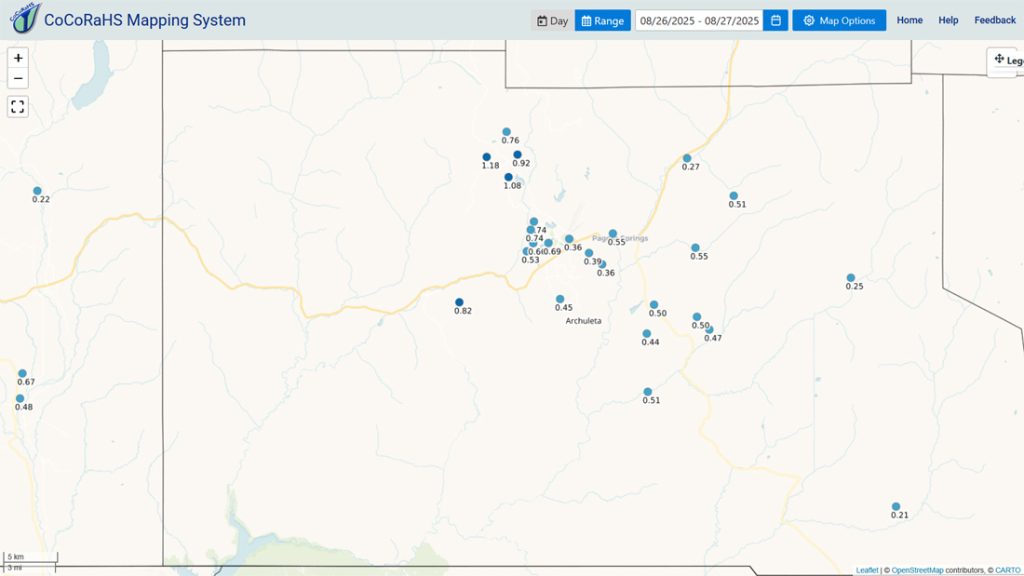Click the CoCoRaHS Mapping System title
The height and width of the screenshot is (576, 1024).
144,20
